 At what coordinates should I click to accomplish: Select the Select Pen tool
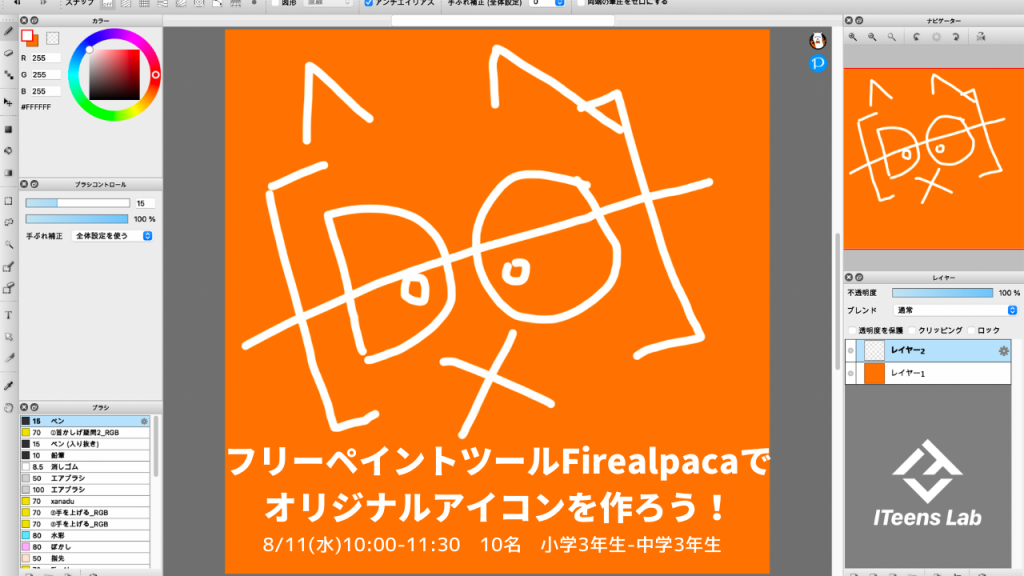pos(8,266)
